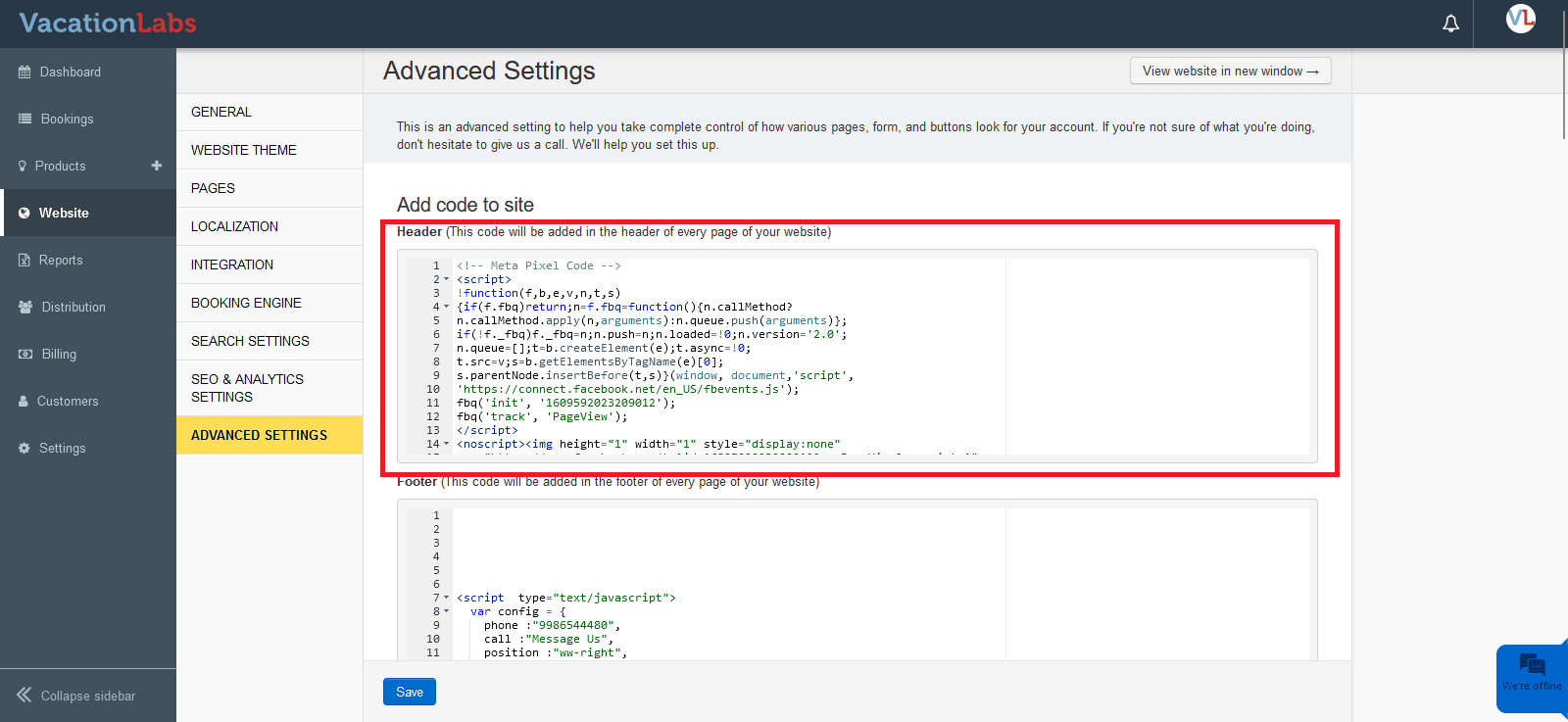Screen dimensions: 1568x722
Task: Click the Bookings list icon
Action: point(24,119)
